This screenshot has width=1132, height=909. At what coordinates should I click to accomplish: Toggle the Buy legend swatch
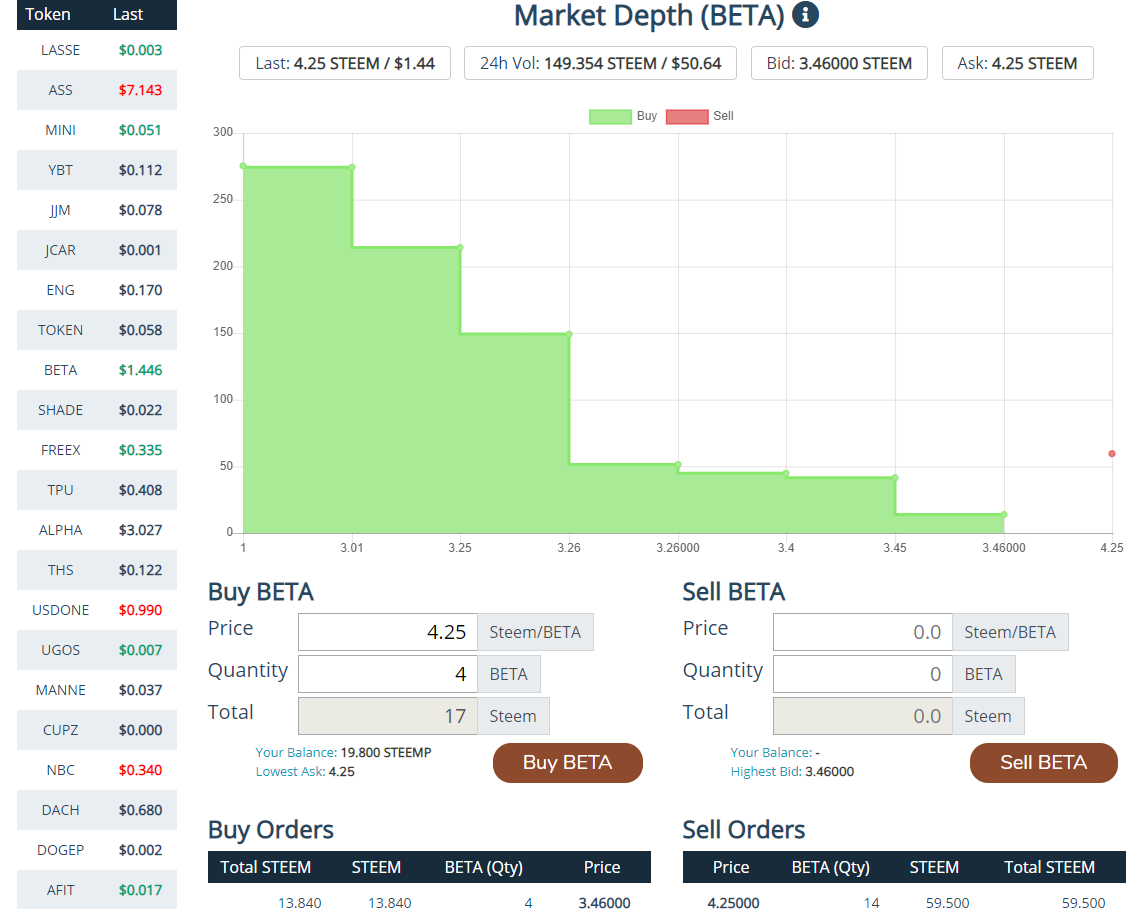[610, 116]
